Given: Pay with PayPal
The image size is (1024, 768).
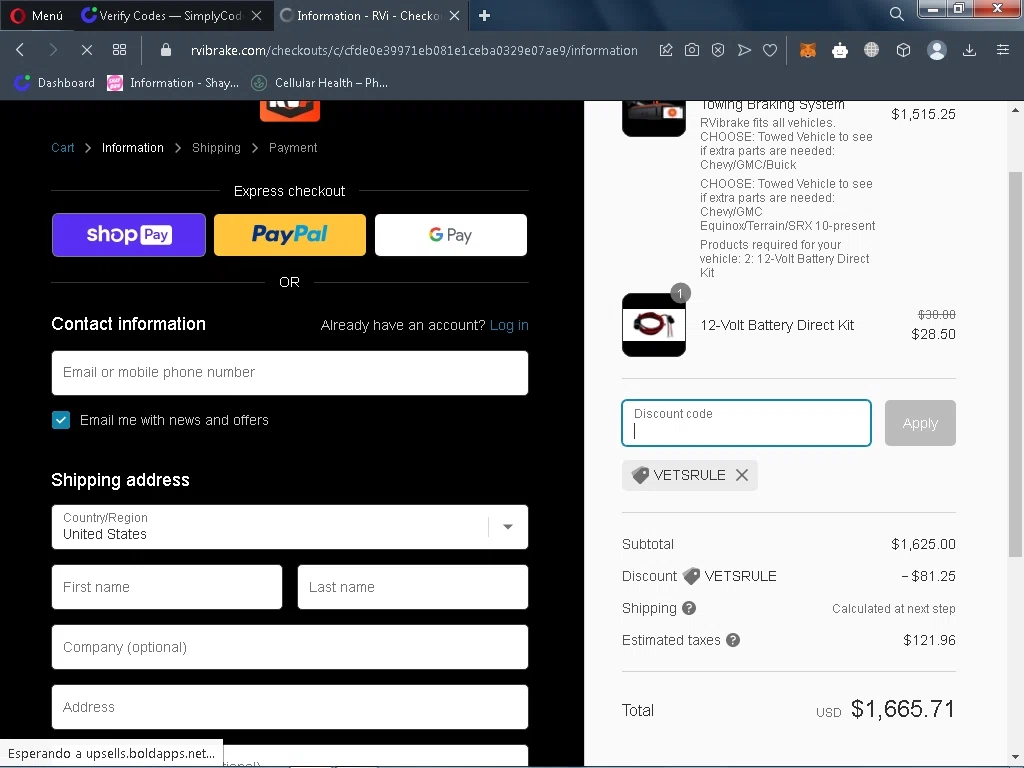Looking at the screenshot, I should click(290, 235).
